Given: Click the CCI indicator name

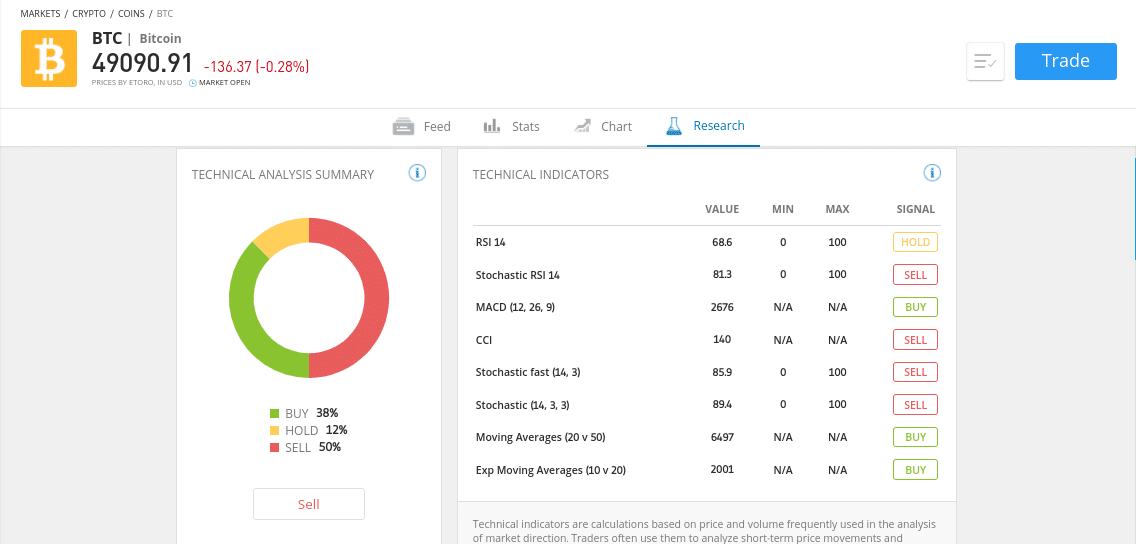Looking at the screenshot, I should 484,340.
